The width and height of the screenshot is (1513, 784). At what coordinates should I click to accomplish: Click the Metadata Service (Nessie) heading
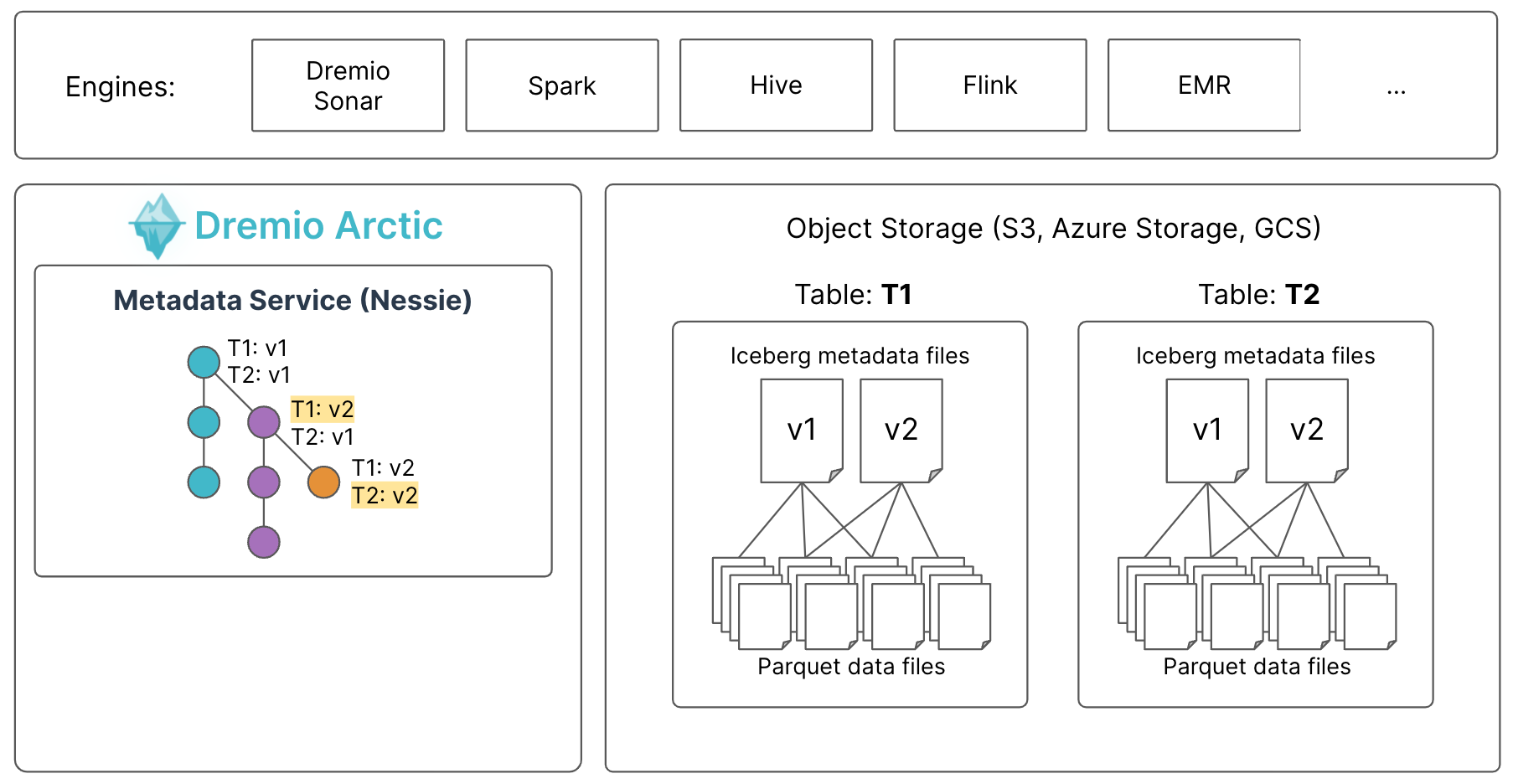(292, 300)
